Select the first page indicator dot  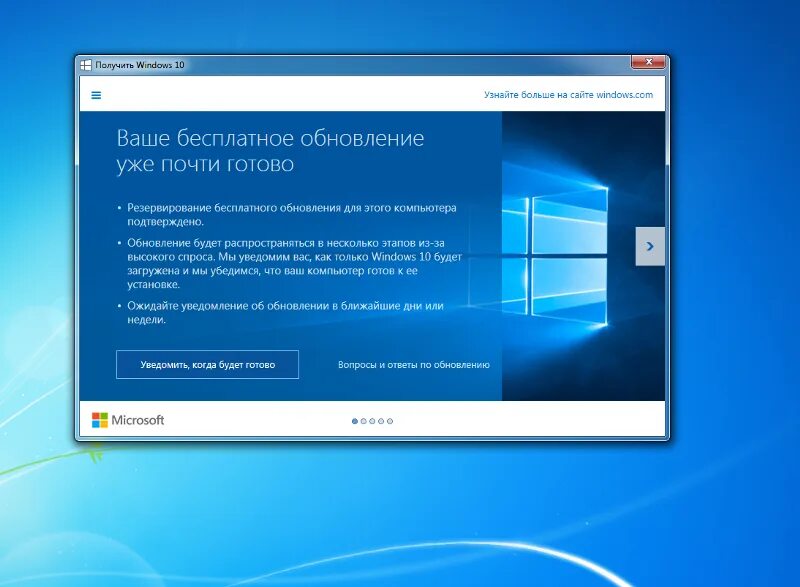tap(355, 421)
